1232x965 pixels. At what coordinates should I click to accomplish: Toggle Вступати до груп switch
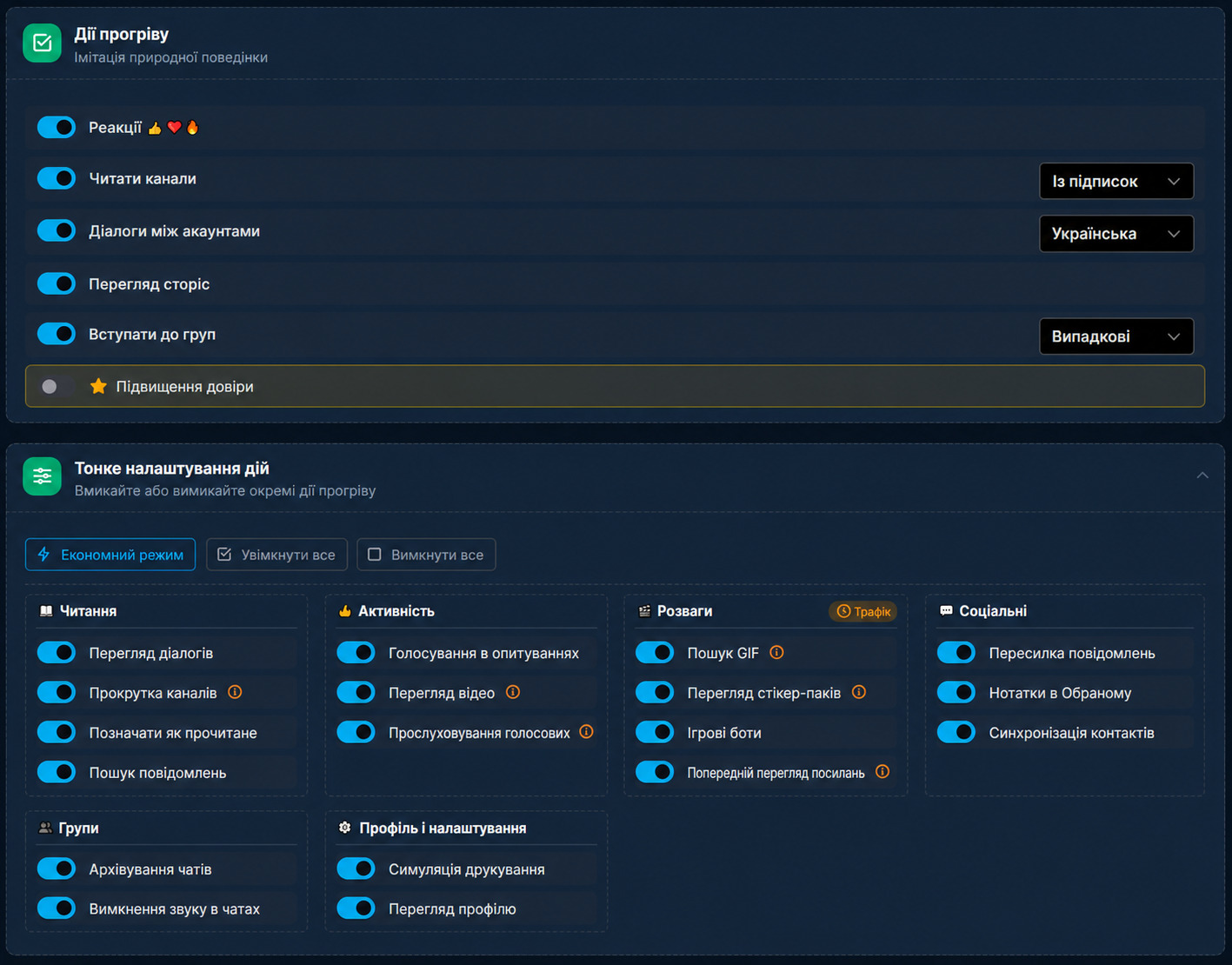tap(57, 334)
